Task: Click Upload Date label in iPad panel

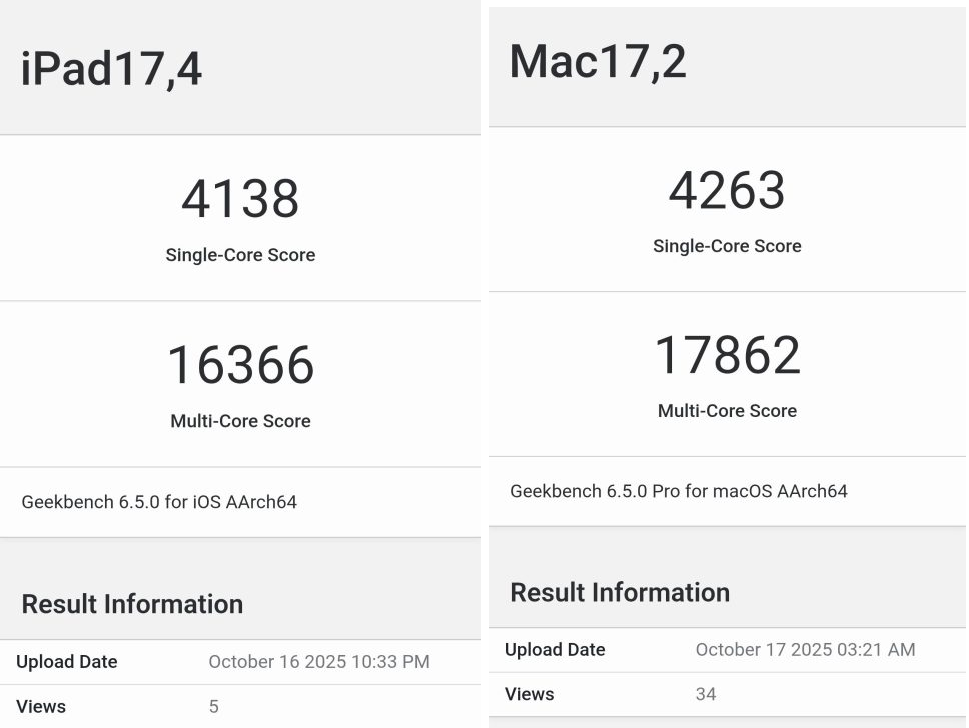Action: tap(66, 662)
